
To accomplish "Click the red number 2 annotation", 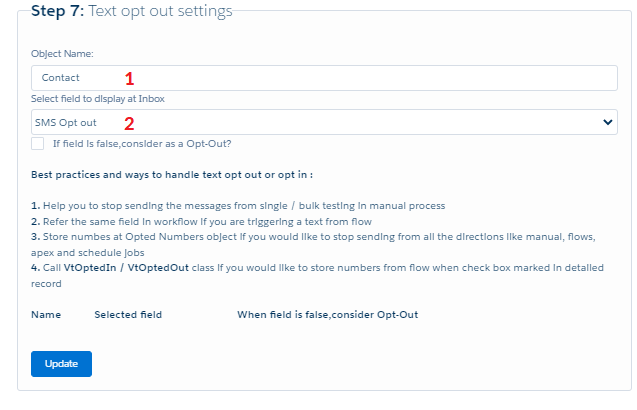I will 128,123.
